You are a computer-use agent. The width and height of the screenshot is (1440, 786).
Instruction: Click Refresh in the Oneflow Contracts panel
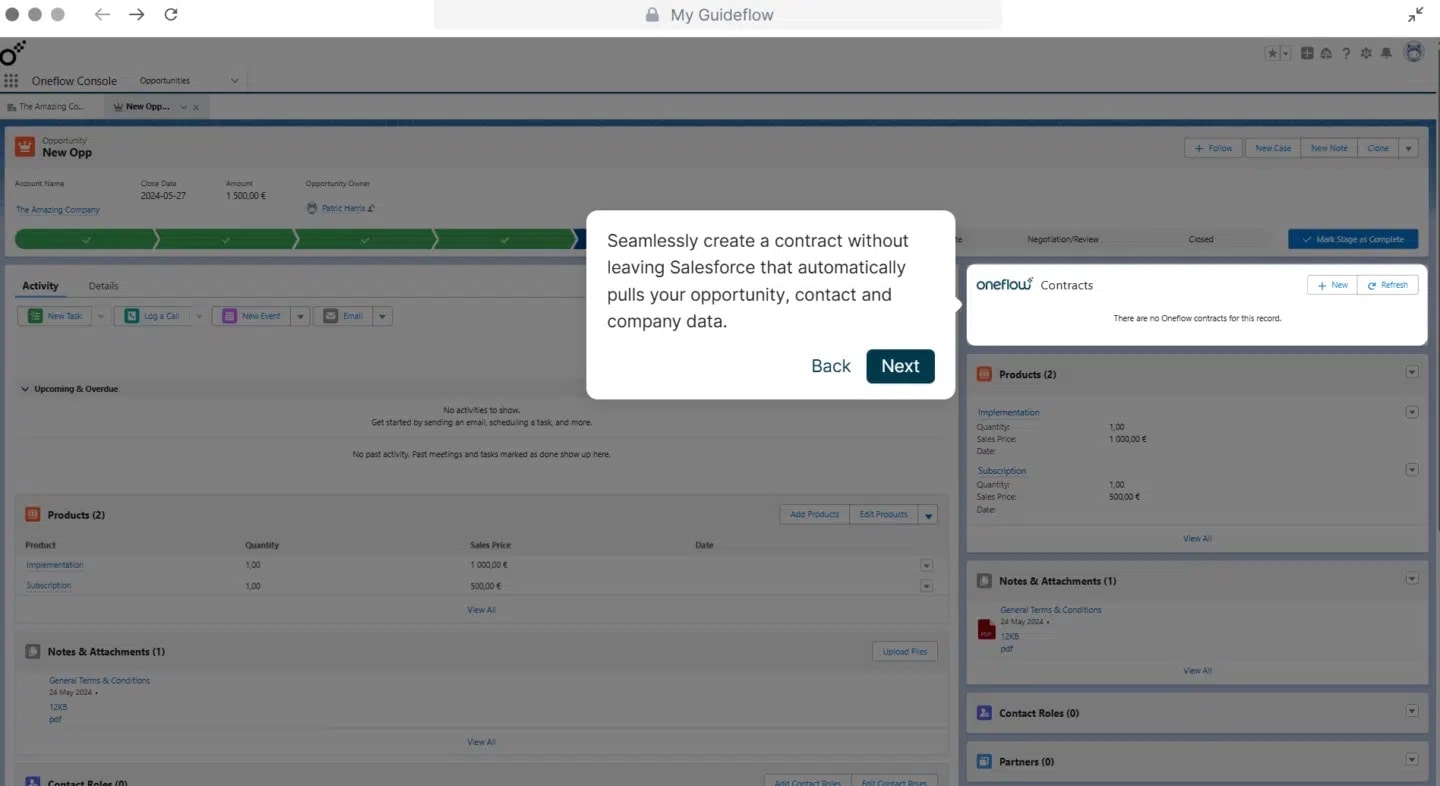pyautogui.click(x=1387, y=284)
